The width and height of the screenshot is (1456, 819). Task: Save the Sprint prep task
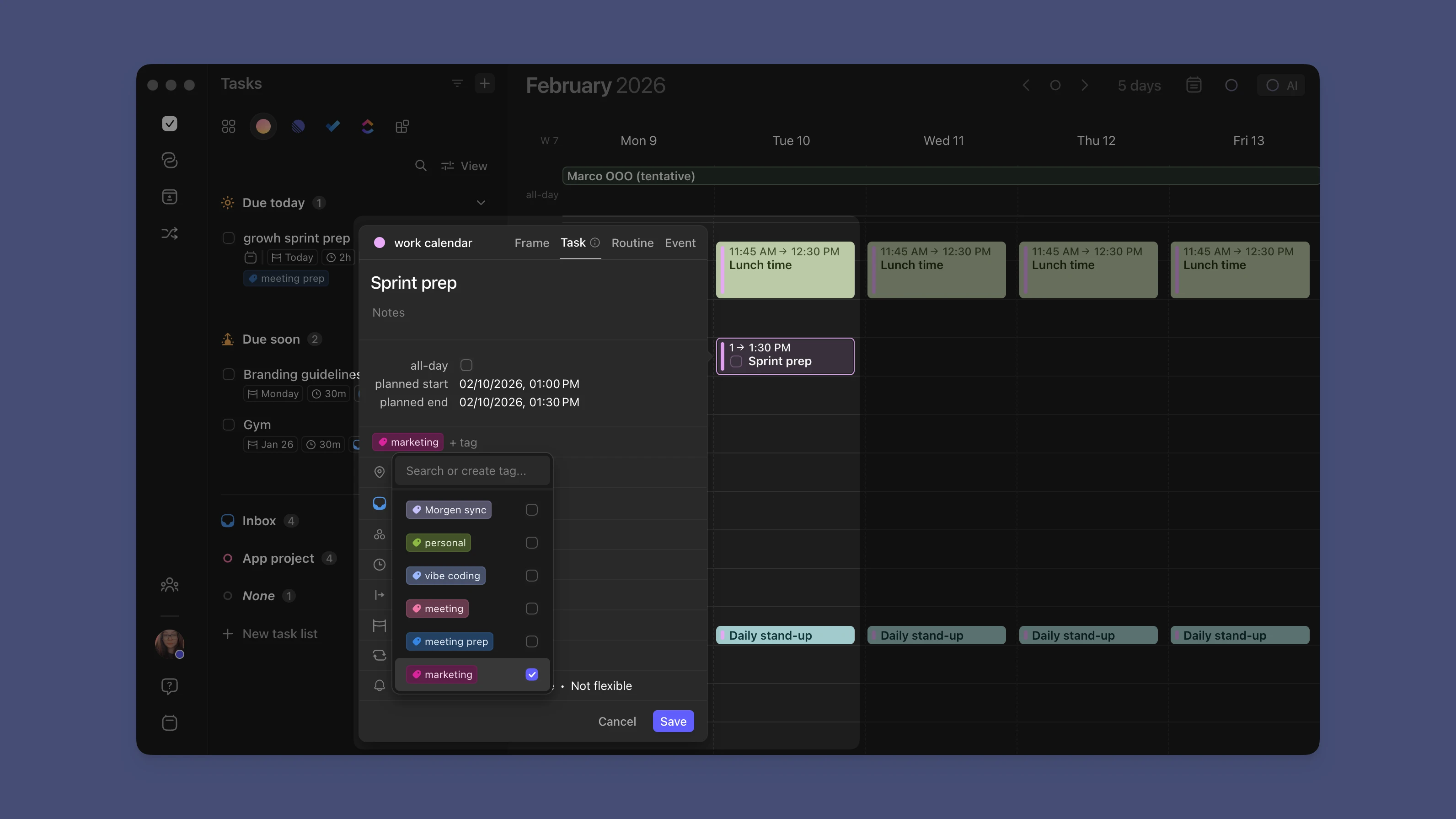pos(672,721)
